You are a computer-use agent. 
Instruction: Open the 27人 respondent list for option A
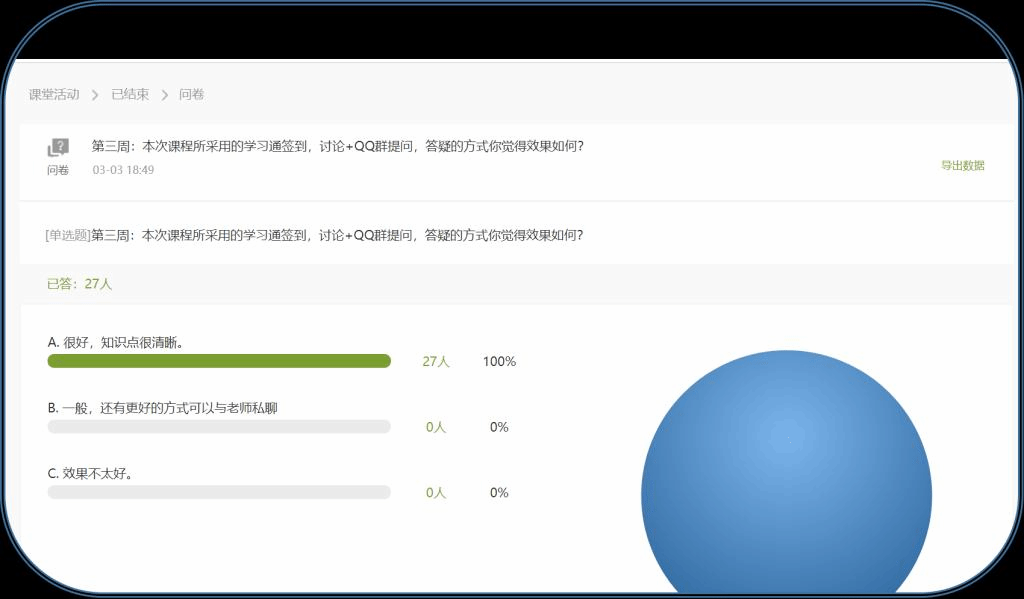[x=436, y=362]
